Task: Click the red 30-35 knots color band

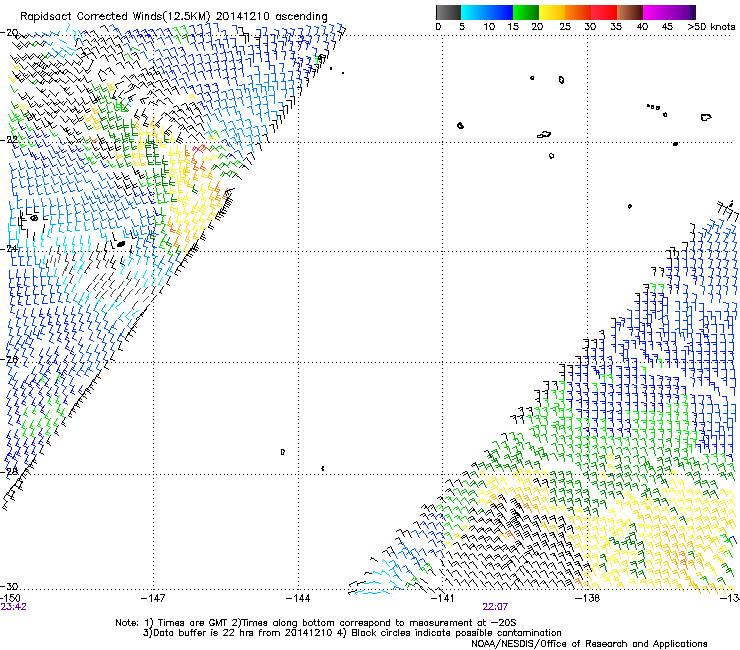Action: [x=604, y=12]
